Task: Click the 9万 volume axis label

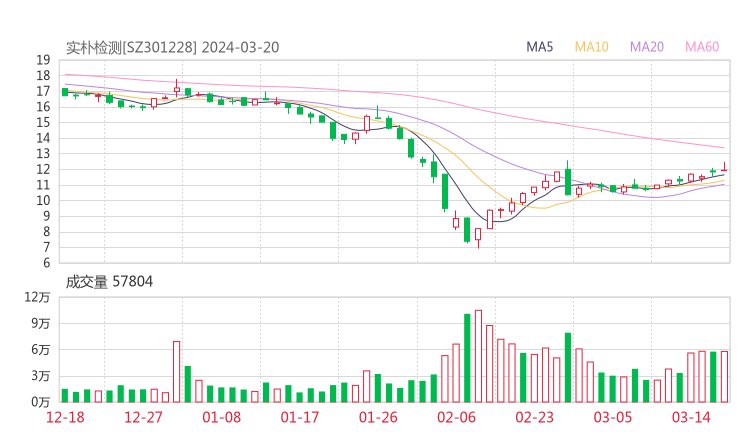Action: point(41,323)
